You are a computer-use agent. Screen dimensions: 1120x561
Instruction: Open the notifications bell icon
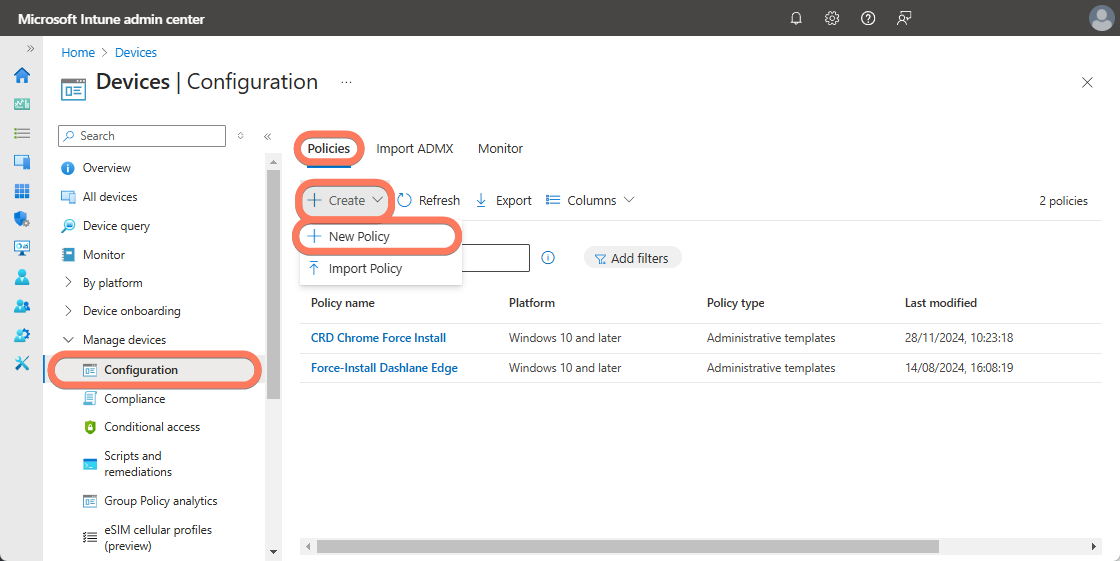(x=796, y=18)
